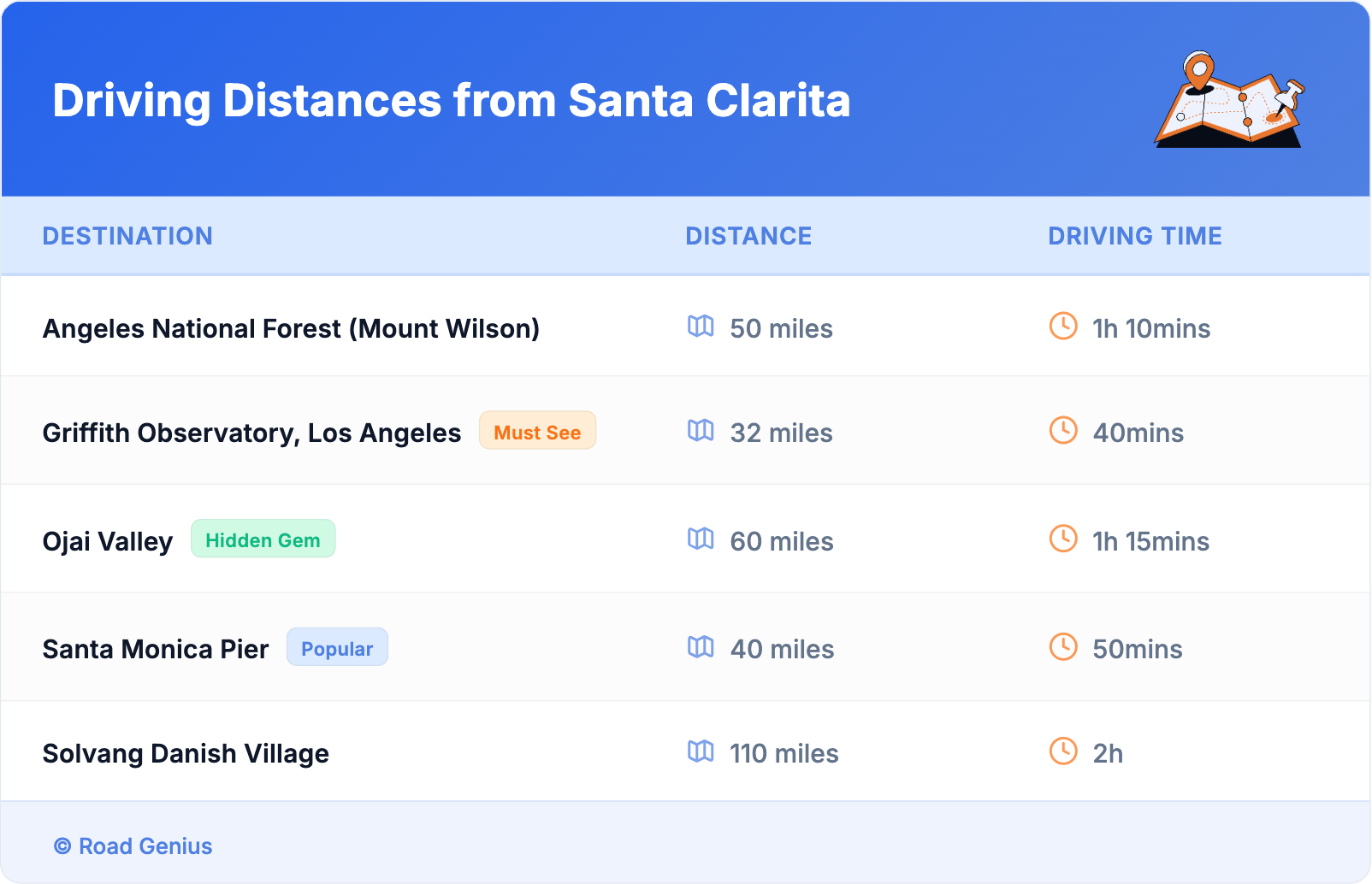Click the Driving Distances from Santa Clarita title
1372x884 pixels.
click(452, 101)
